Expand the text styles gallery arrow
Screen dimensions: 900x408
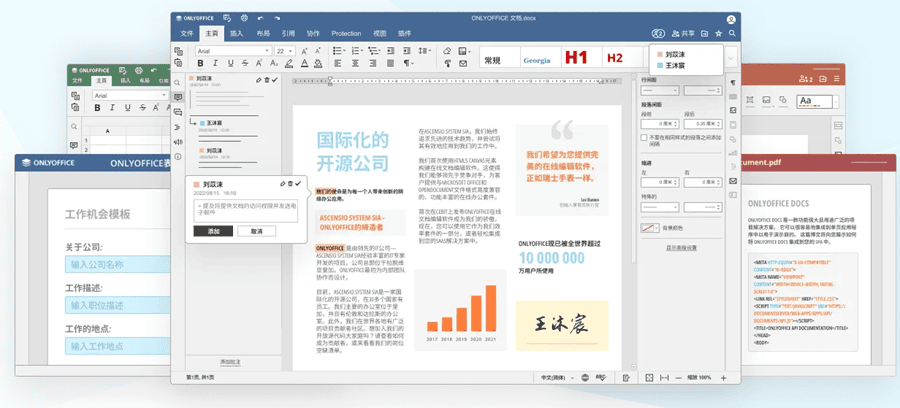[x=732, y=58]
